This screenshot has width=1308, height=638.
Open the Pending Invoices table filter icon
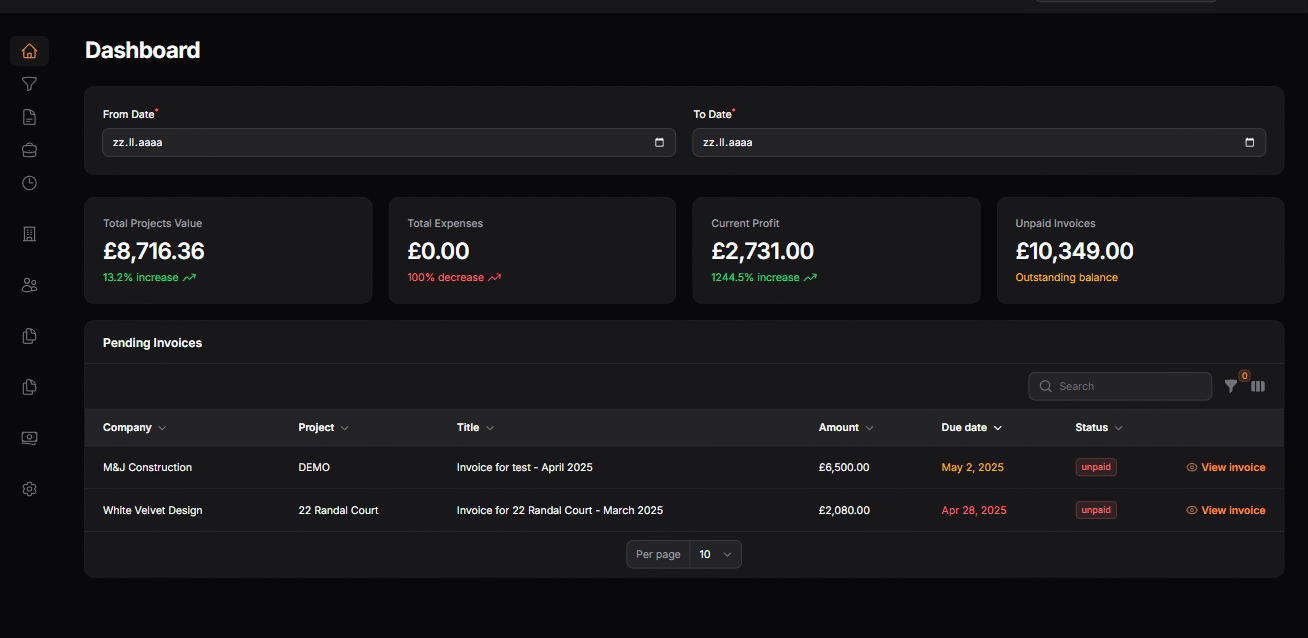(x=1231, y=386)
